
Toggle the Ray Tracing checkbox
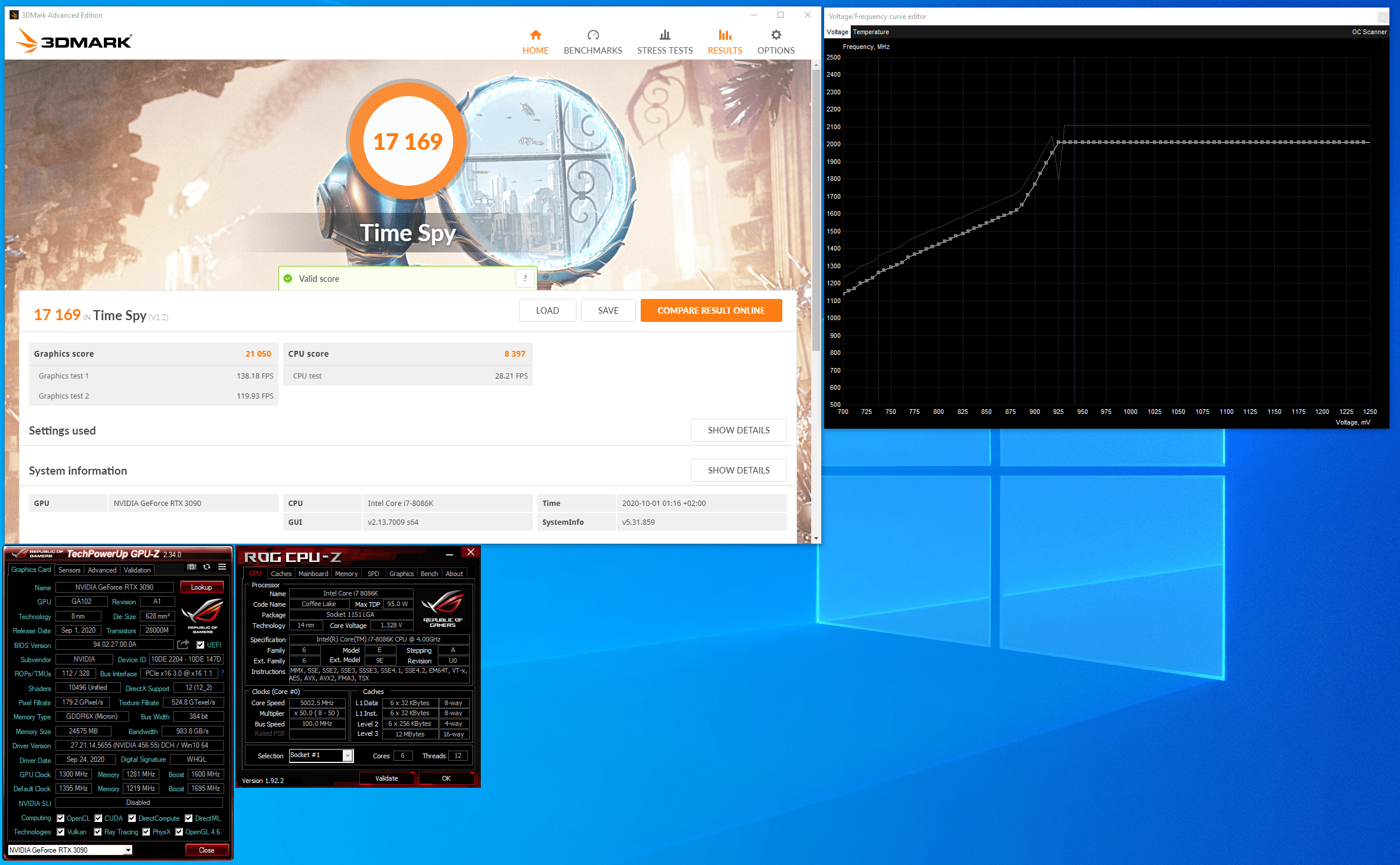point(98,832)
